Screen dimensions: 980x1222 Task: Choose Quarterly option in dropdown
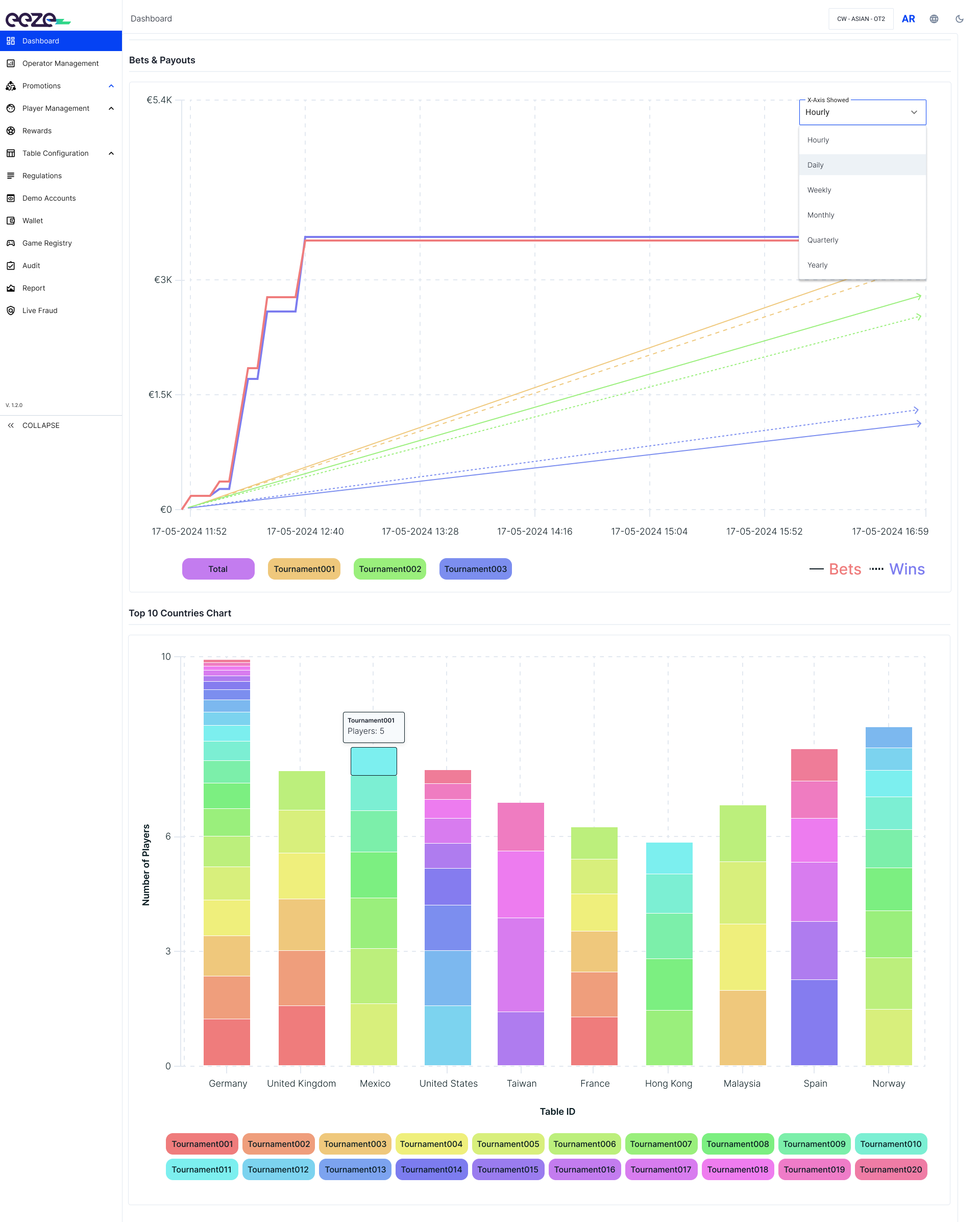862,241
